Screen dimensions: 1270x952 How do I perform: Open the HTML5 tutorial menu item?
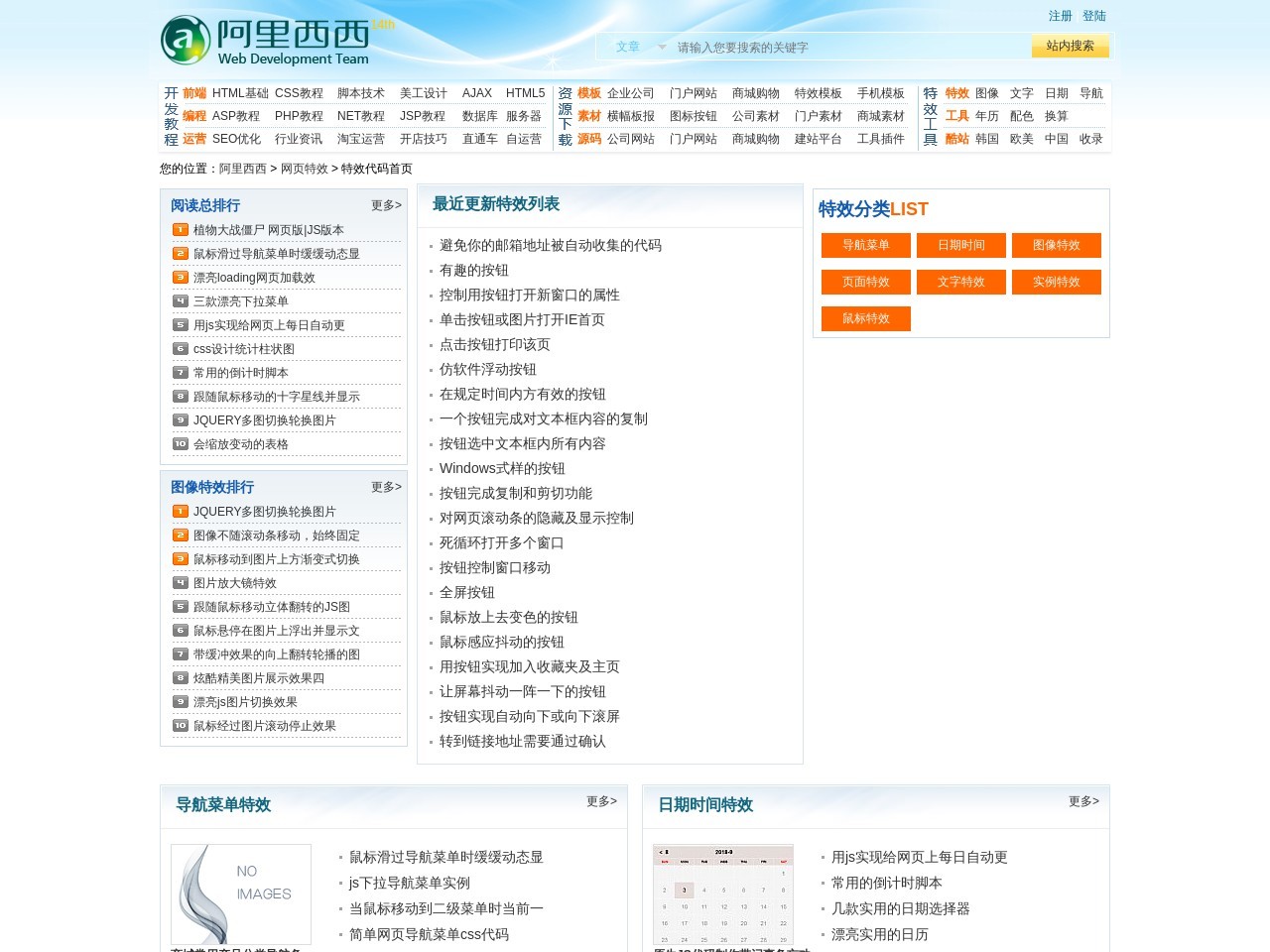(x=525, y=93)
